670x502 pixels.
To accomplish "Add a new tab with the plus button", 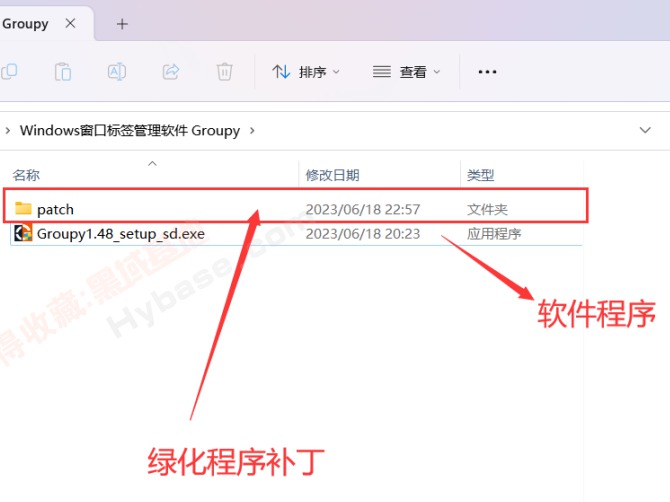I will click(x=122, y=24).
